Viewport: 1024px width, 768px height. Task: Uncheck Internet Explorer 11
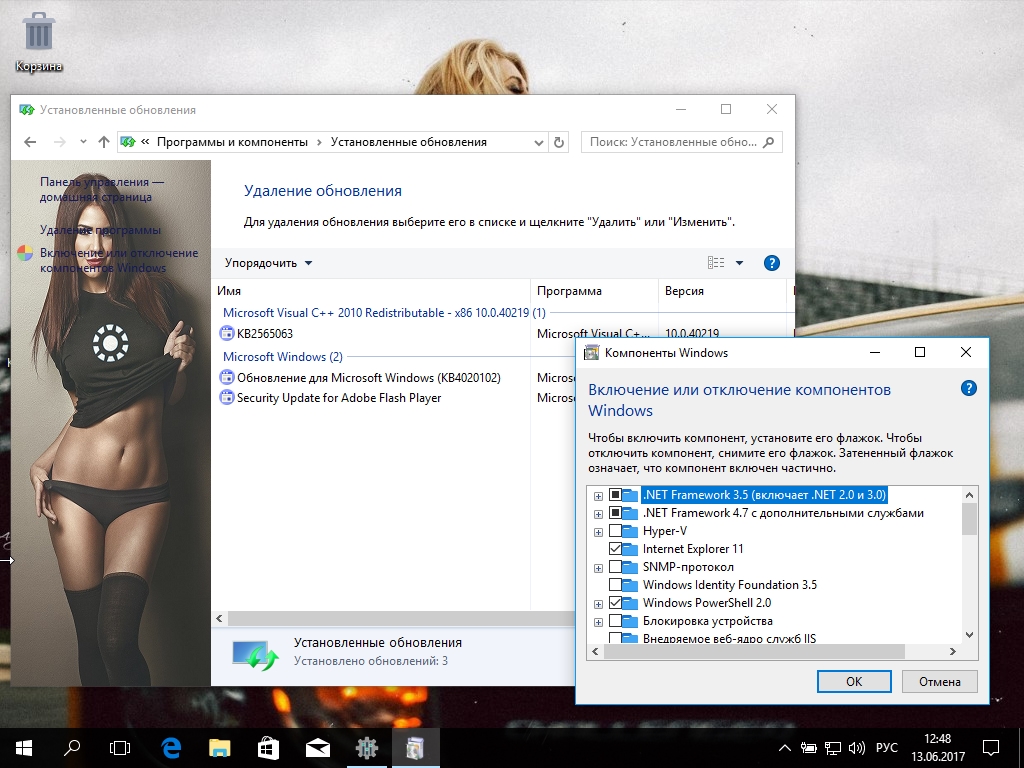coord(615,549)
